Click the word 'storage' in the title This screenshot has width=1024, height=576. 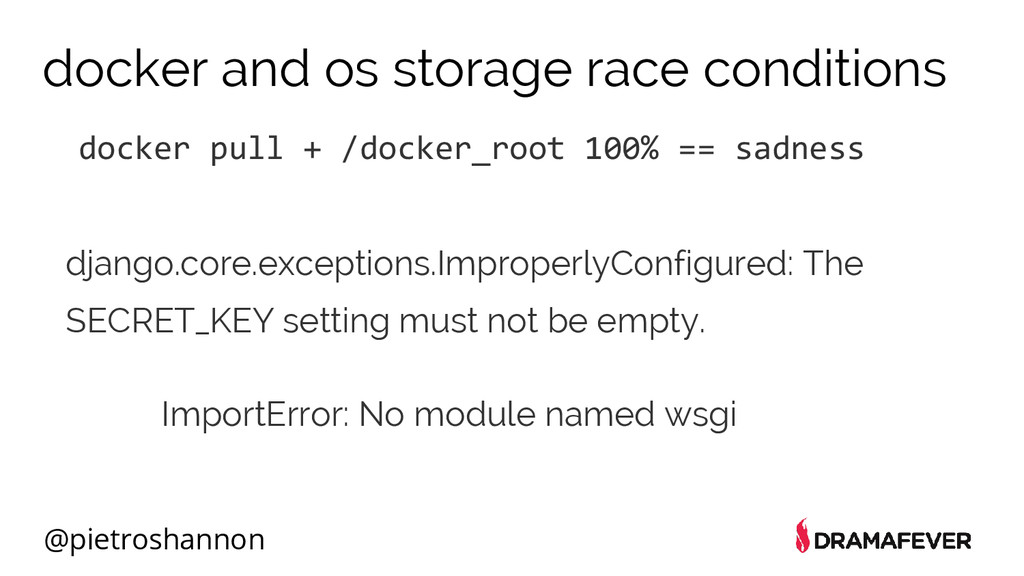click(x=482, y=72)
